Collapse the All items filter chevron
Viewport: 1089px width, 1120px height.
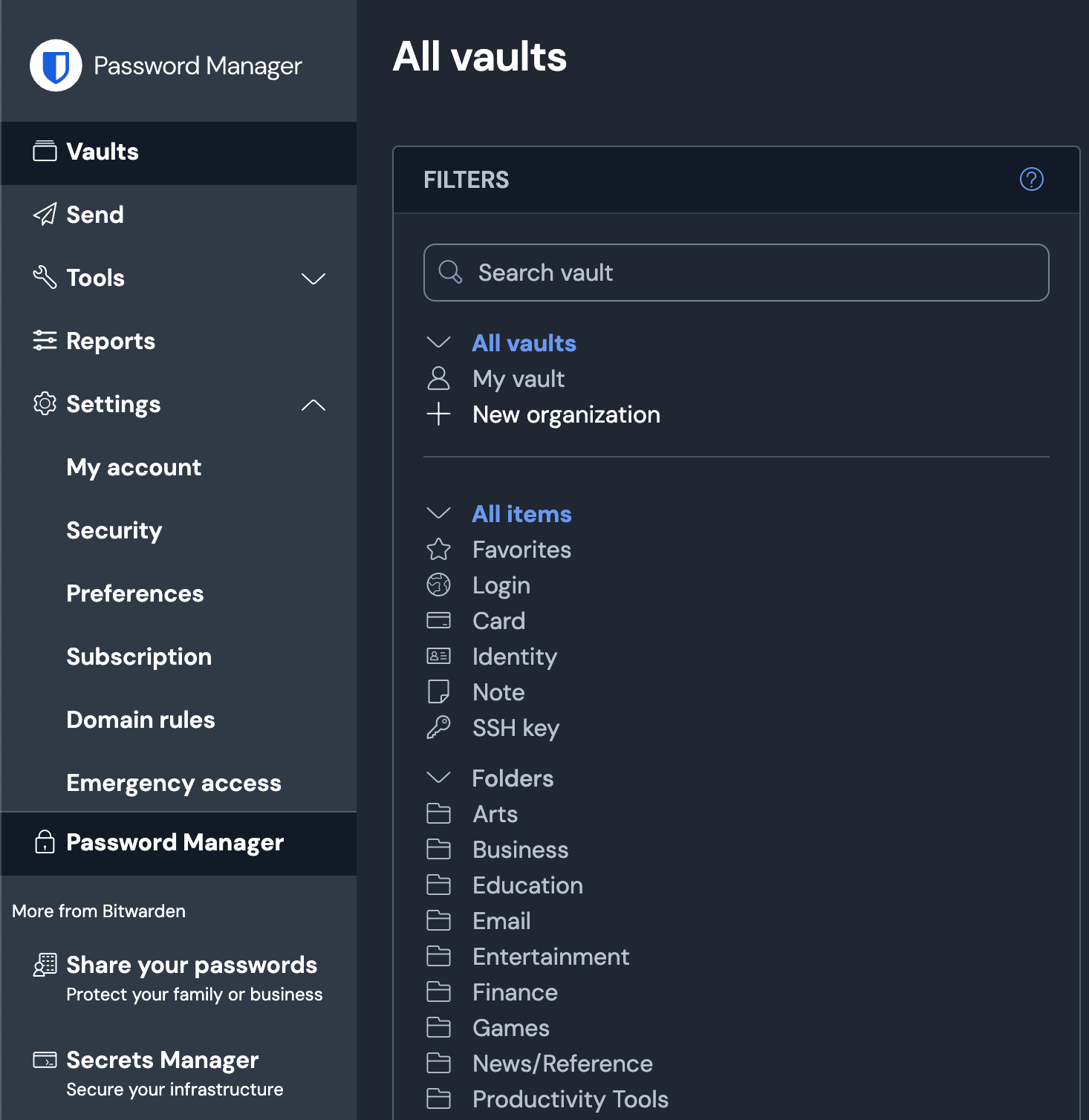pyautogui.click(x=438, y=513)
